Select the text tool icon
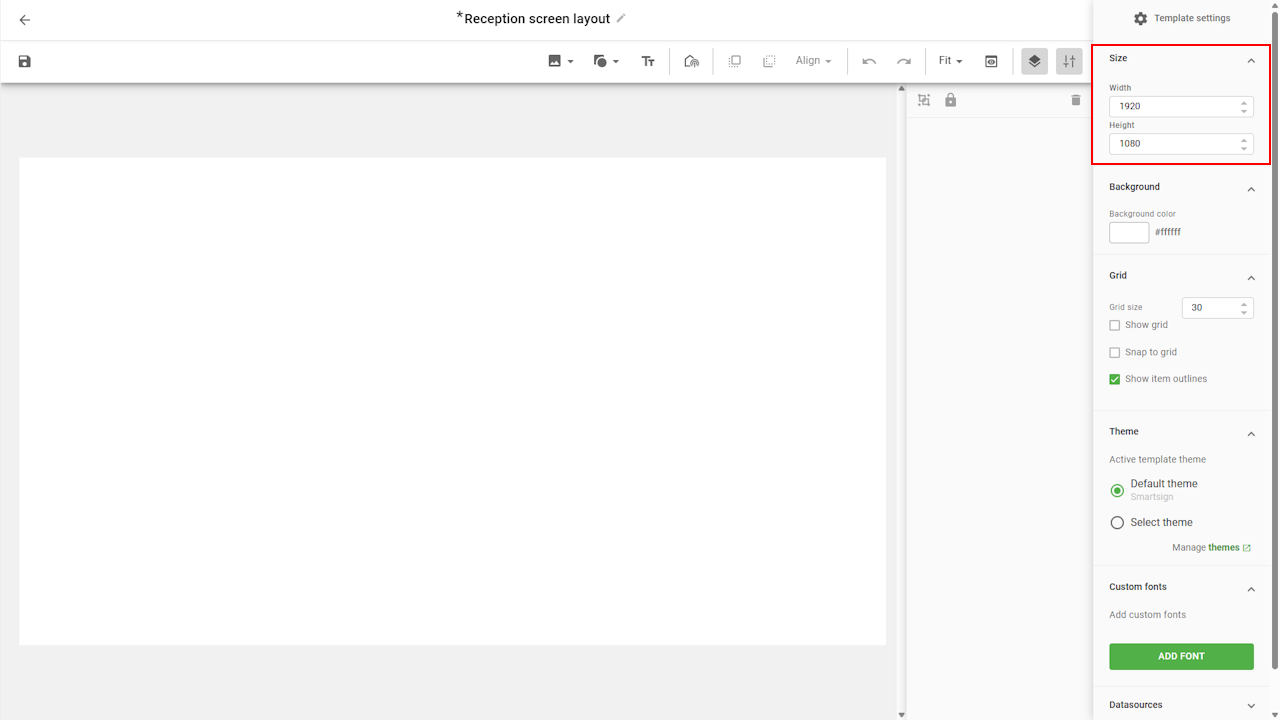Image resolution: width=1280 pixels, height=720 pixels. coord(648,61)
